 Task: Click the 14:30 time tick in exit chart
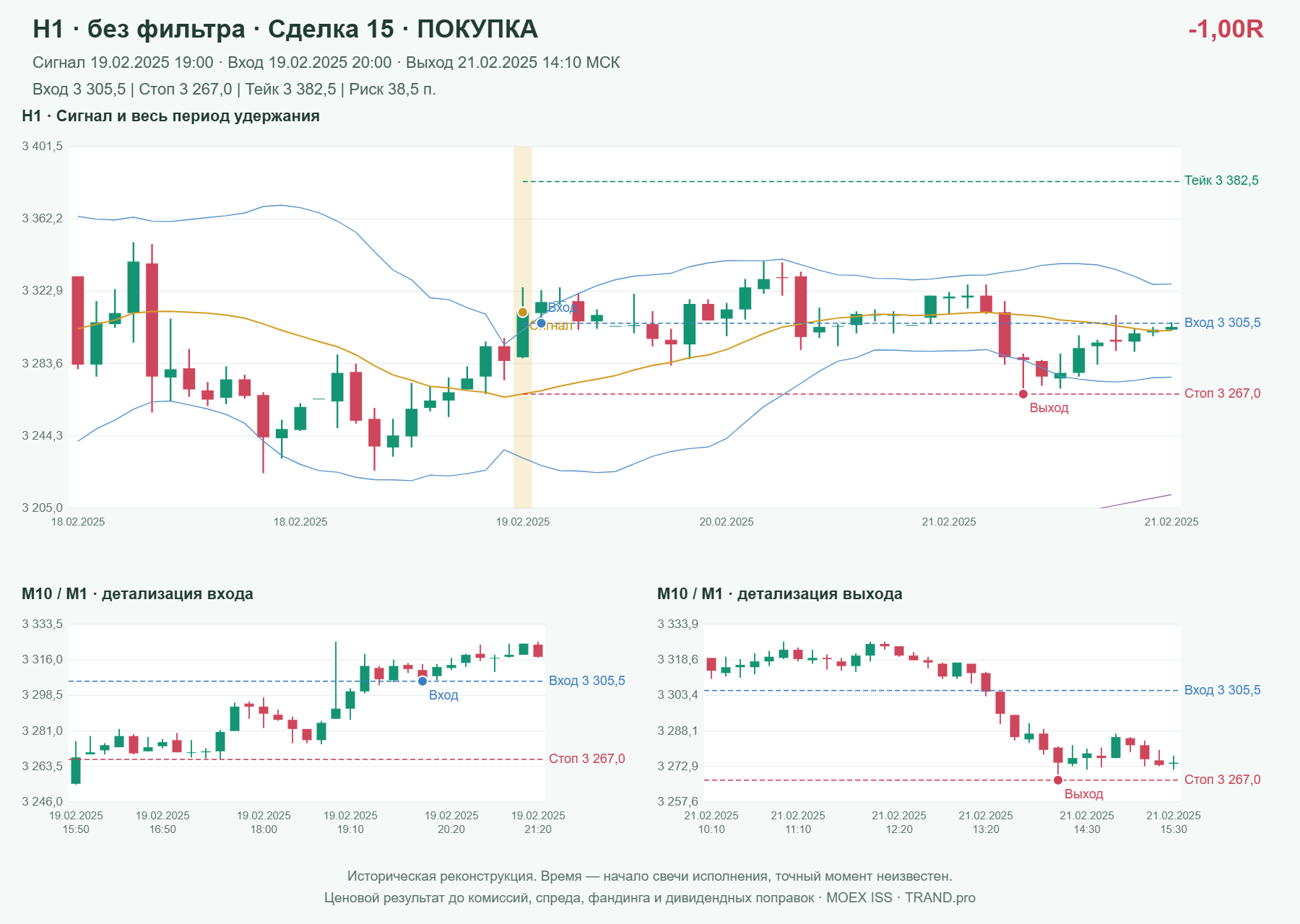tap(1087, 829)
